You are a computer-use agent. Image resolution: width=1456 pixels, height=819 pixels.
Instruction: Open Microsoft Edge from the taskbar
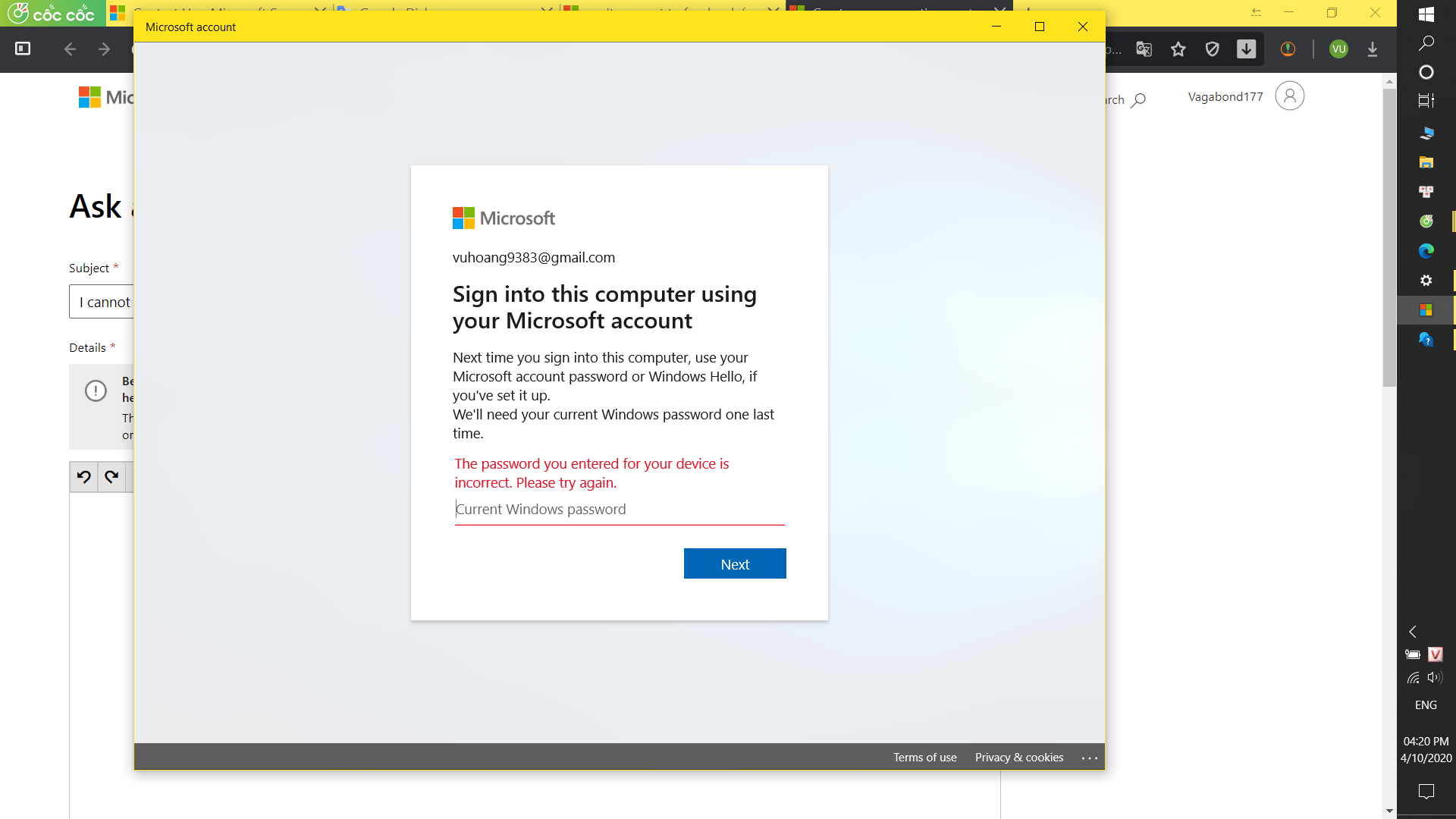[x=1426, y=250]
